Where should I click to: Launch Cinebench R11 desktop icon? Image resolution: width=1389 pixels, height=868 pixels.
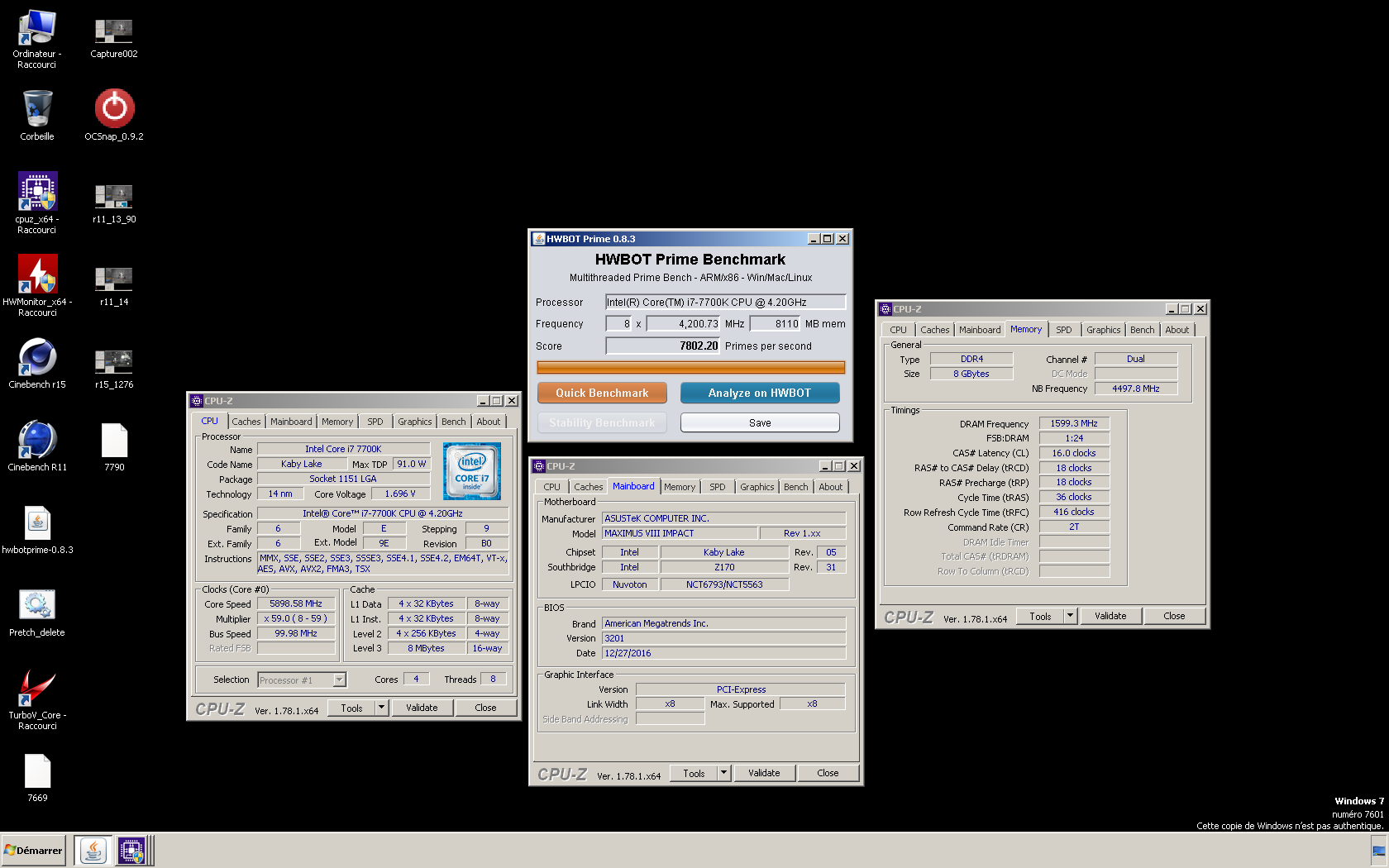pyautogui.click(x=37, y=446)
